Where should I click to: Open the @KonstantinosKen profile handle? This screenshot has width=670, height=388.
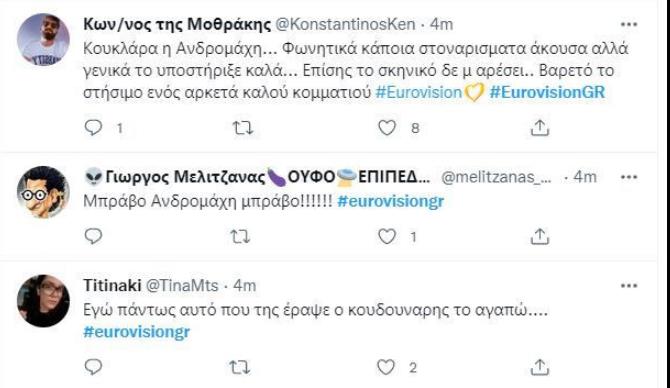click(x=345, y=24)
